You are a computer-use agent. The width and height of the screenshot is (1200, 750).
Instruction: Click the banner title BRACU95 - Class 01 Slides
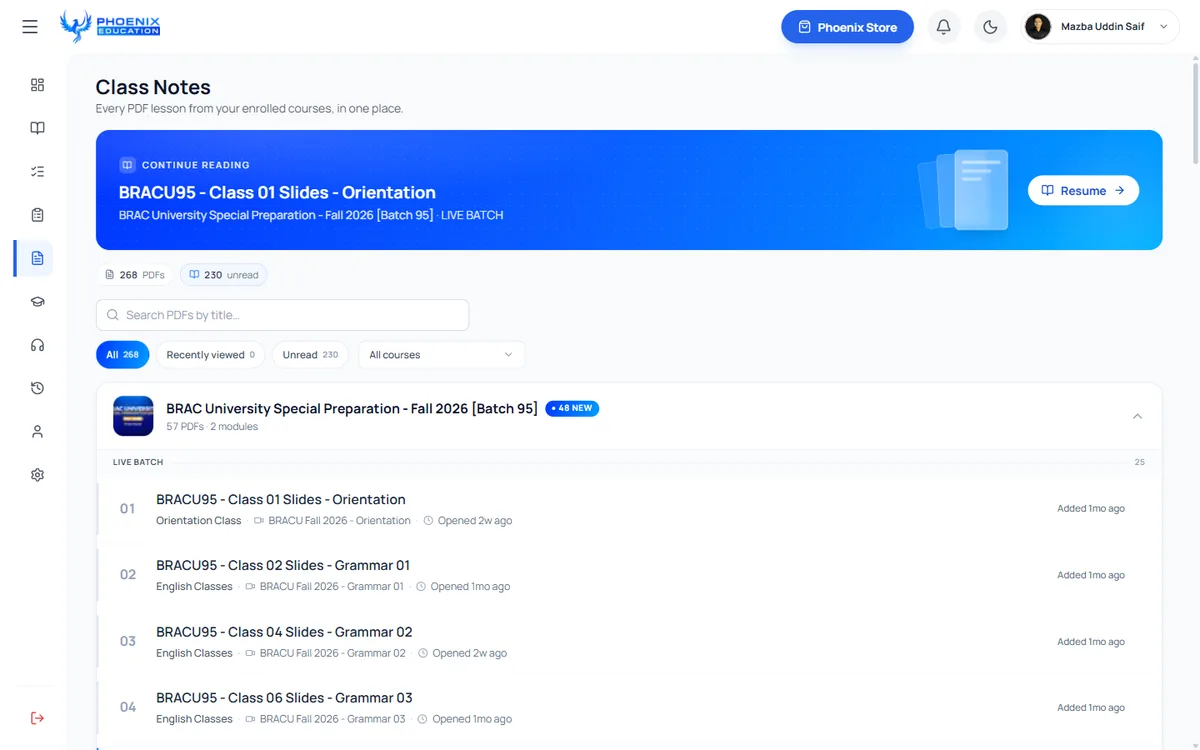277,192
